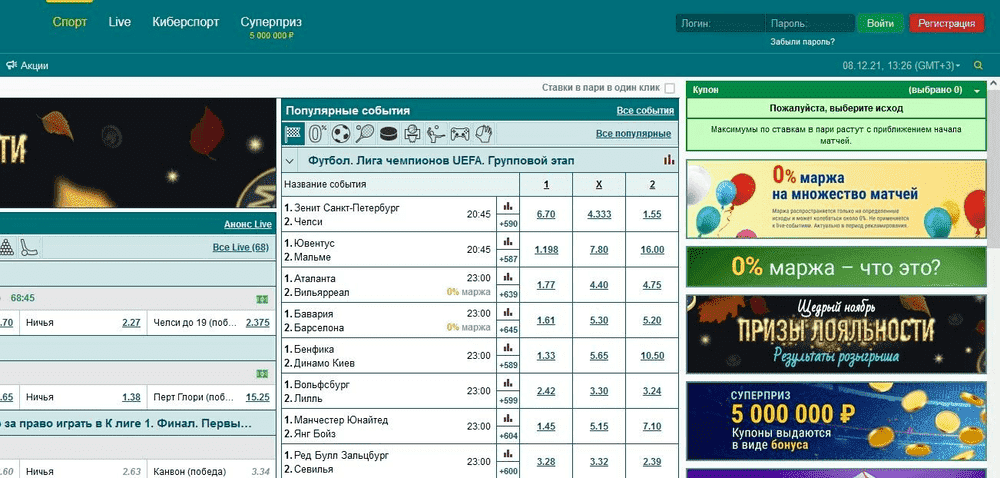Screen dimensions: 1000x478
Task: Select the 0% margin filter icon
Action: (x=318, y=133)
